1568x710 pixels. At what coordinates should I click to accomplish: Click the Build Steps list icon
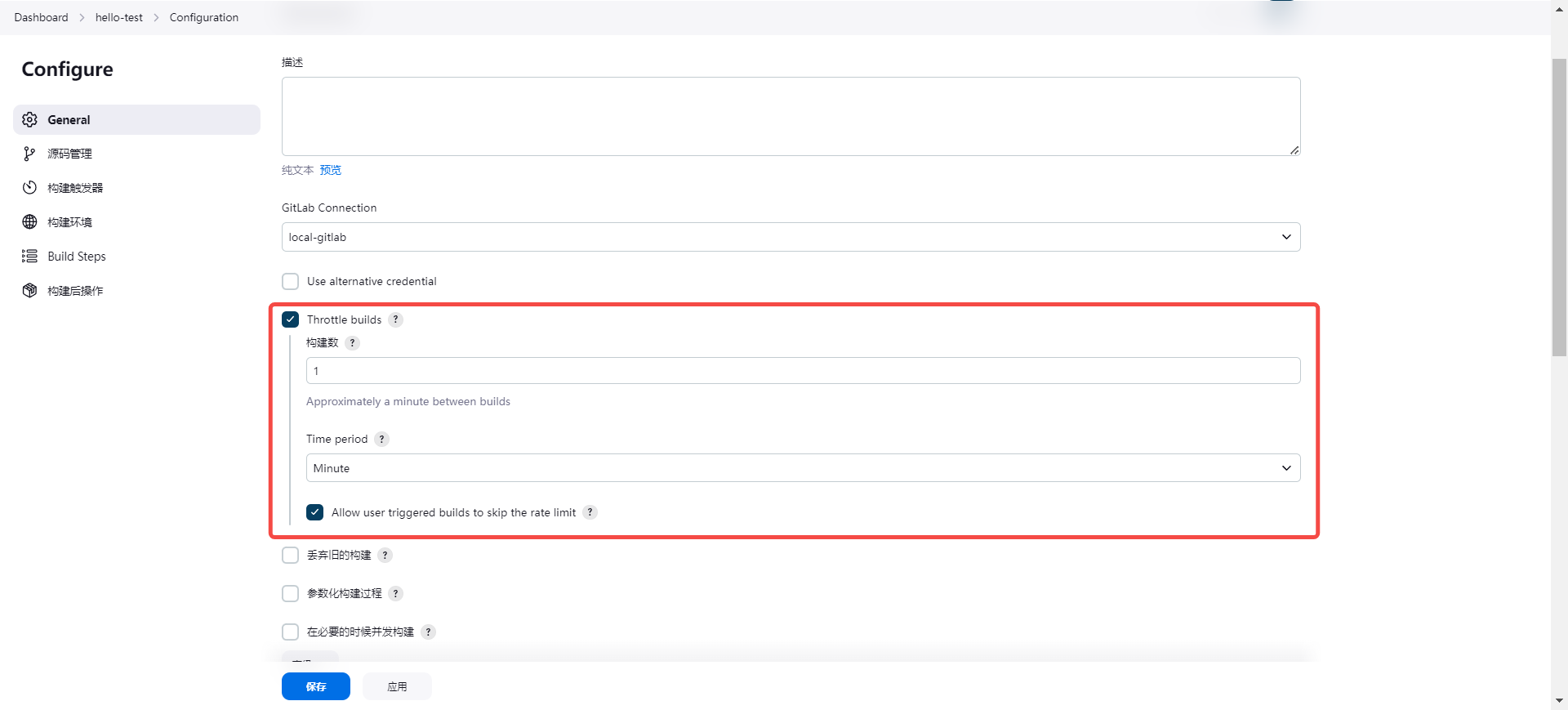(30, 257)
